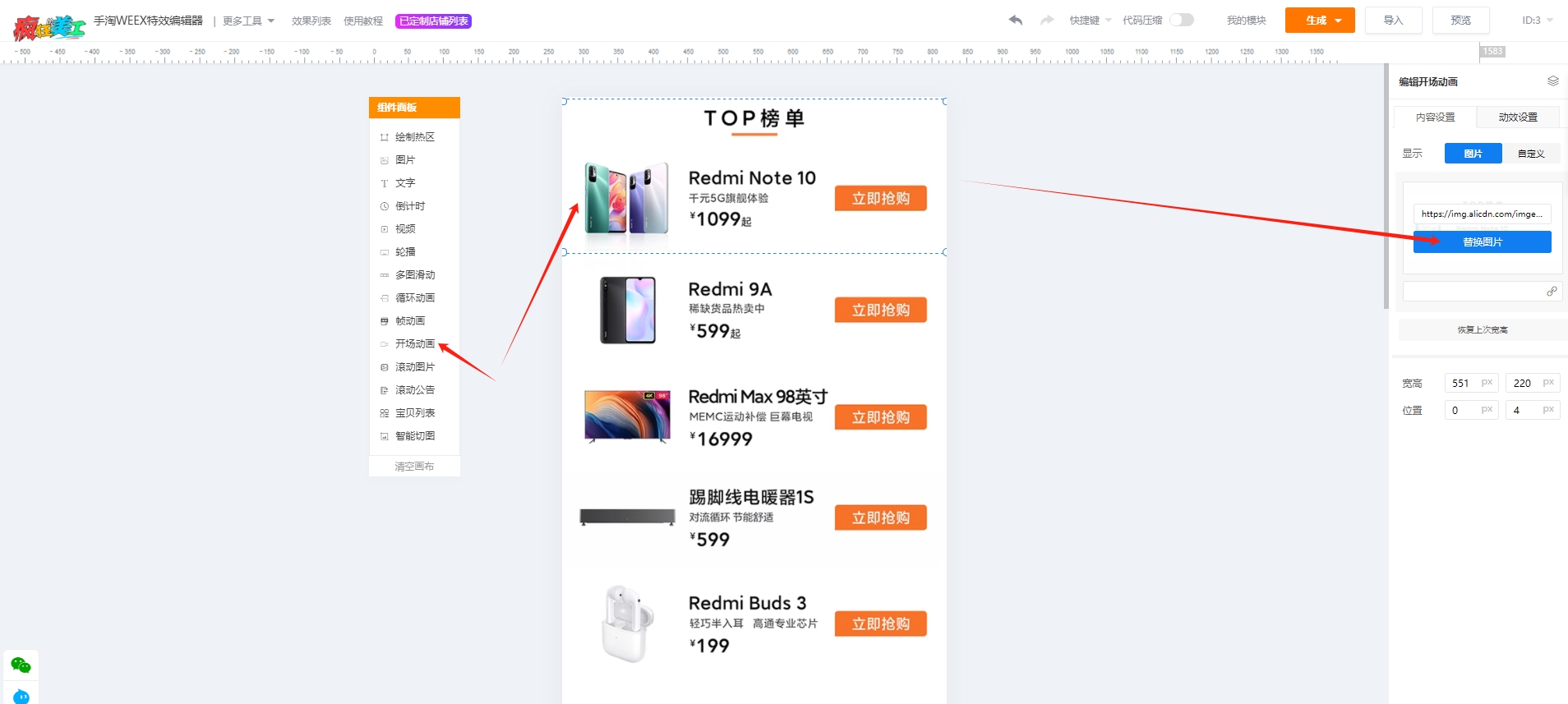Open the WeChat contact icon
The width and height of the screenshot is (1568, 704).
(21, 665)
